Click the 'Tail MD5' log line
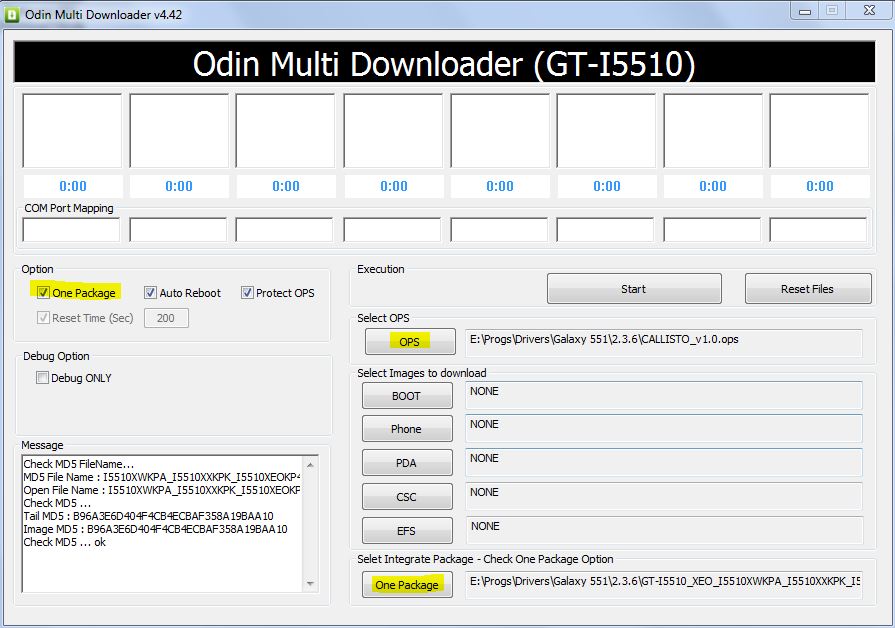The width and height of the screenshot is (895, 628). pyautogui.click(x=148, y=516)
